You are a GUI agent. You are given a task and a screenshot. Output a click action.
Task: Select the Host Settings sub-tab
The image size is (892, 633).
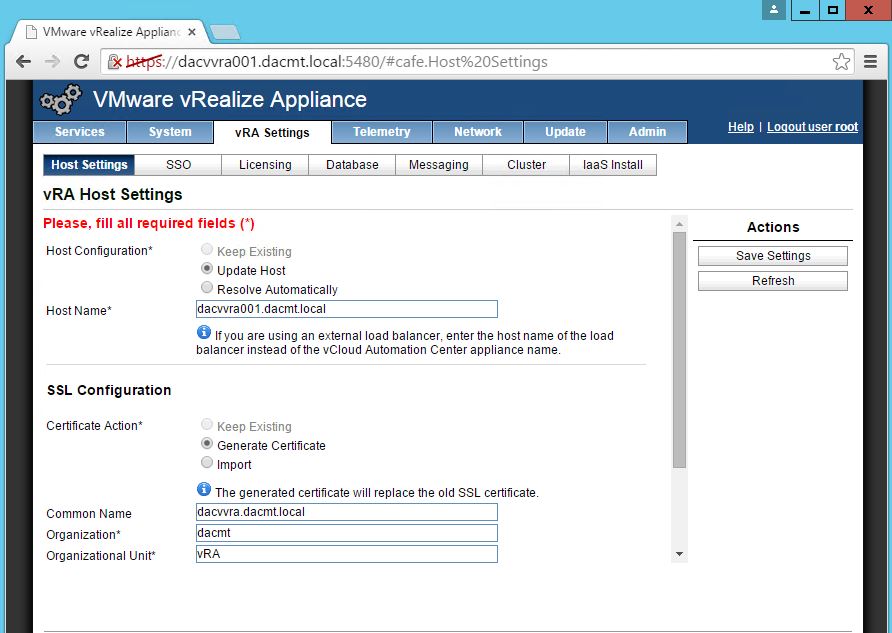(89, 165)
